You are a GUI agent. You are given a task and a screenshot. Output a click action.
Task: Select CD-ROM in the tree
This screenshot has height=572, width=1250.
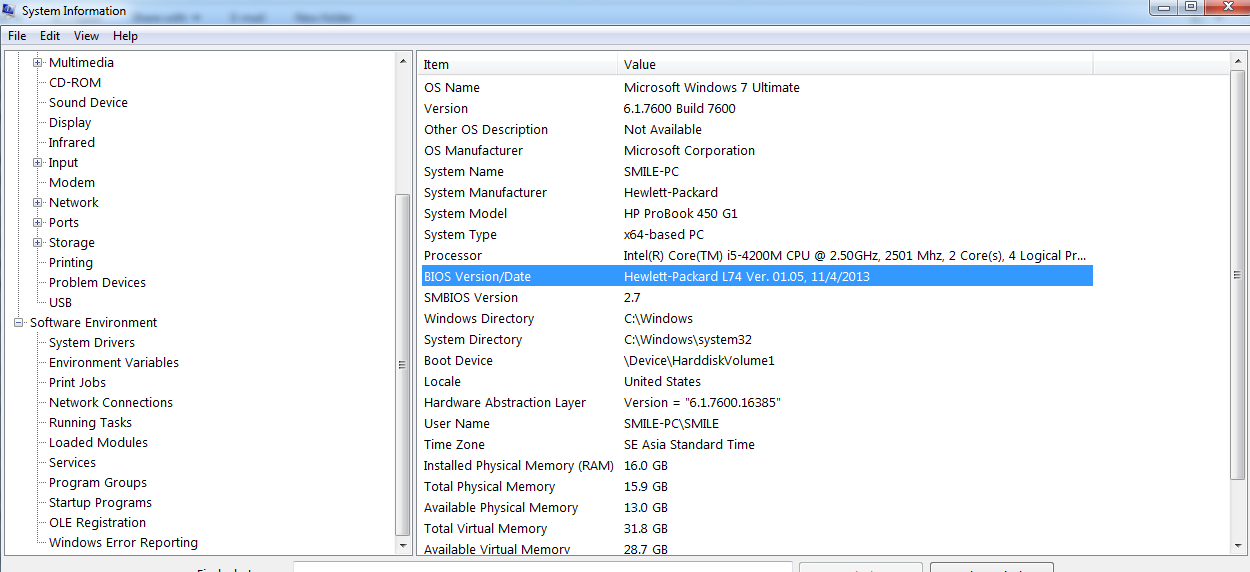point(75,82)
